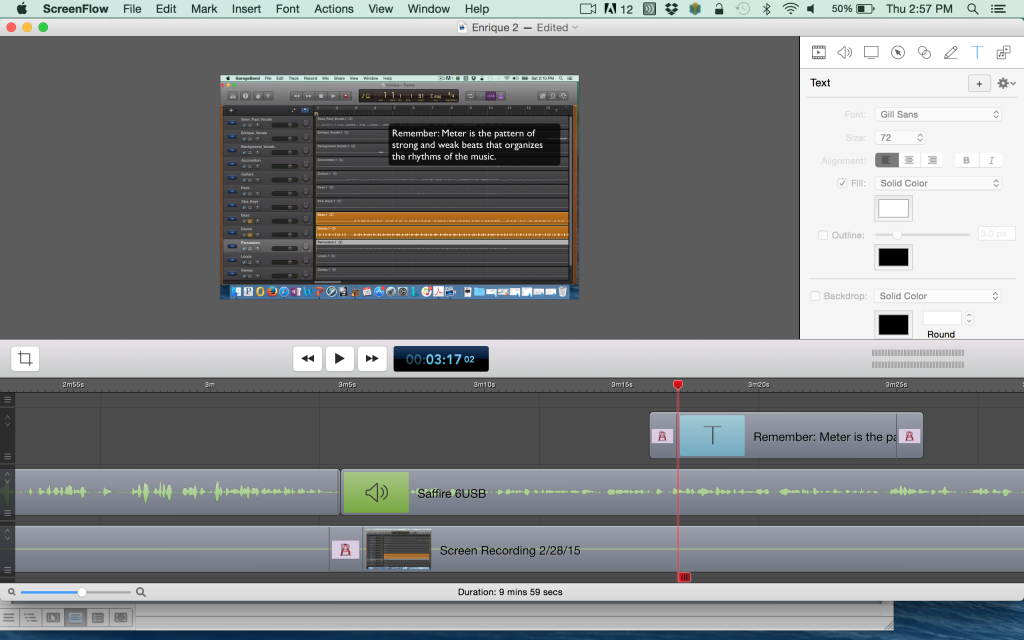Set text alignment to left

tap(886, 160)
